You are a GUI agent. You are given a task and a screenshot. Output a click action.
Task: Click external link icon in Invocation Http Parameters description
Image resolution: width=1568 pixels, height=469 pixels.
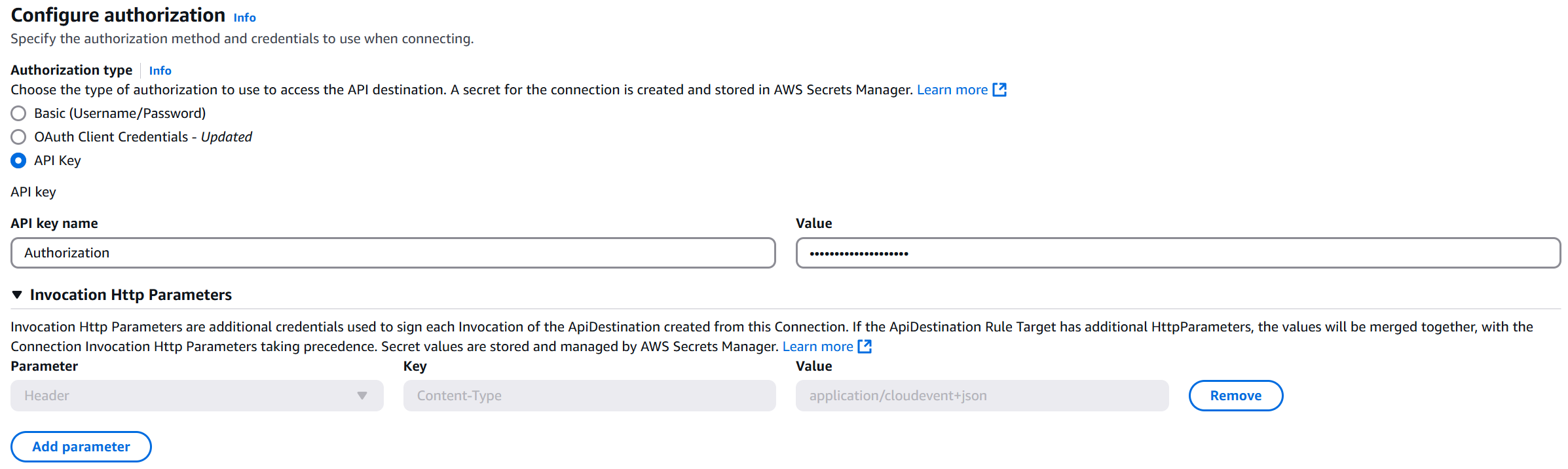[x=865, y=347]
